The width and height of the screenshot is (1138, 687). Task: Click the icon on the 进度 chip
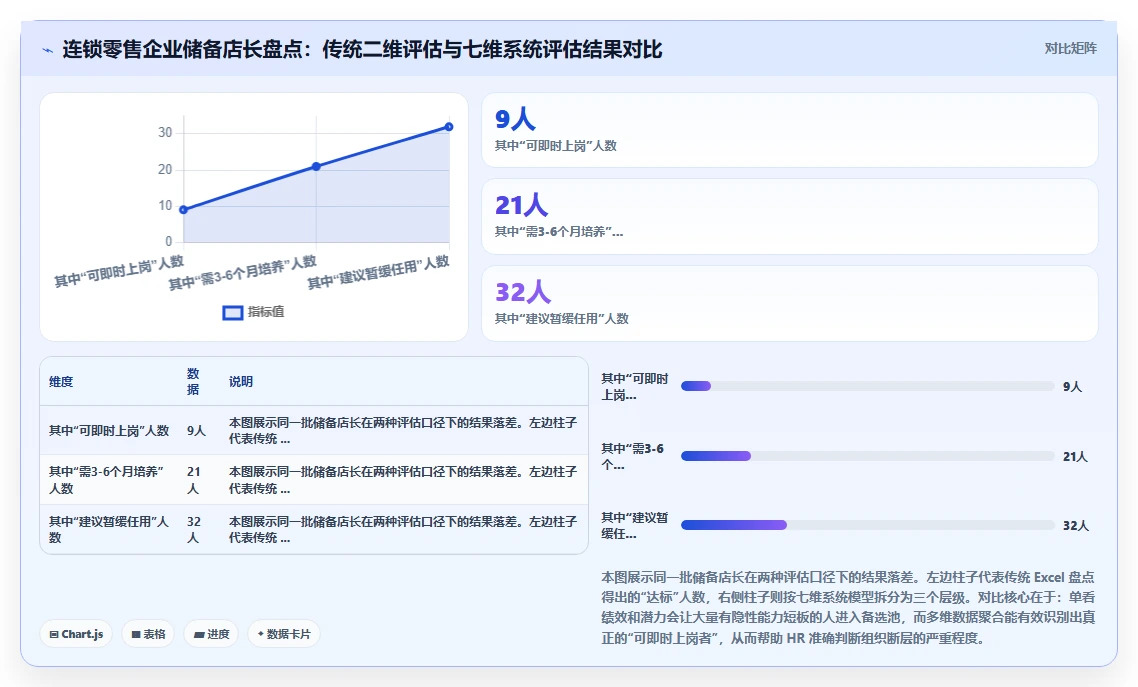pos(199,635)
